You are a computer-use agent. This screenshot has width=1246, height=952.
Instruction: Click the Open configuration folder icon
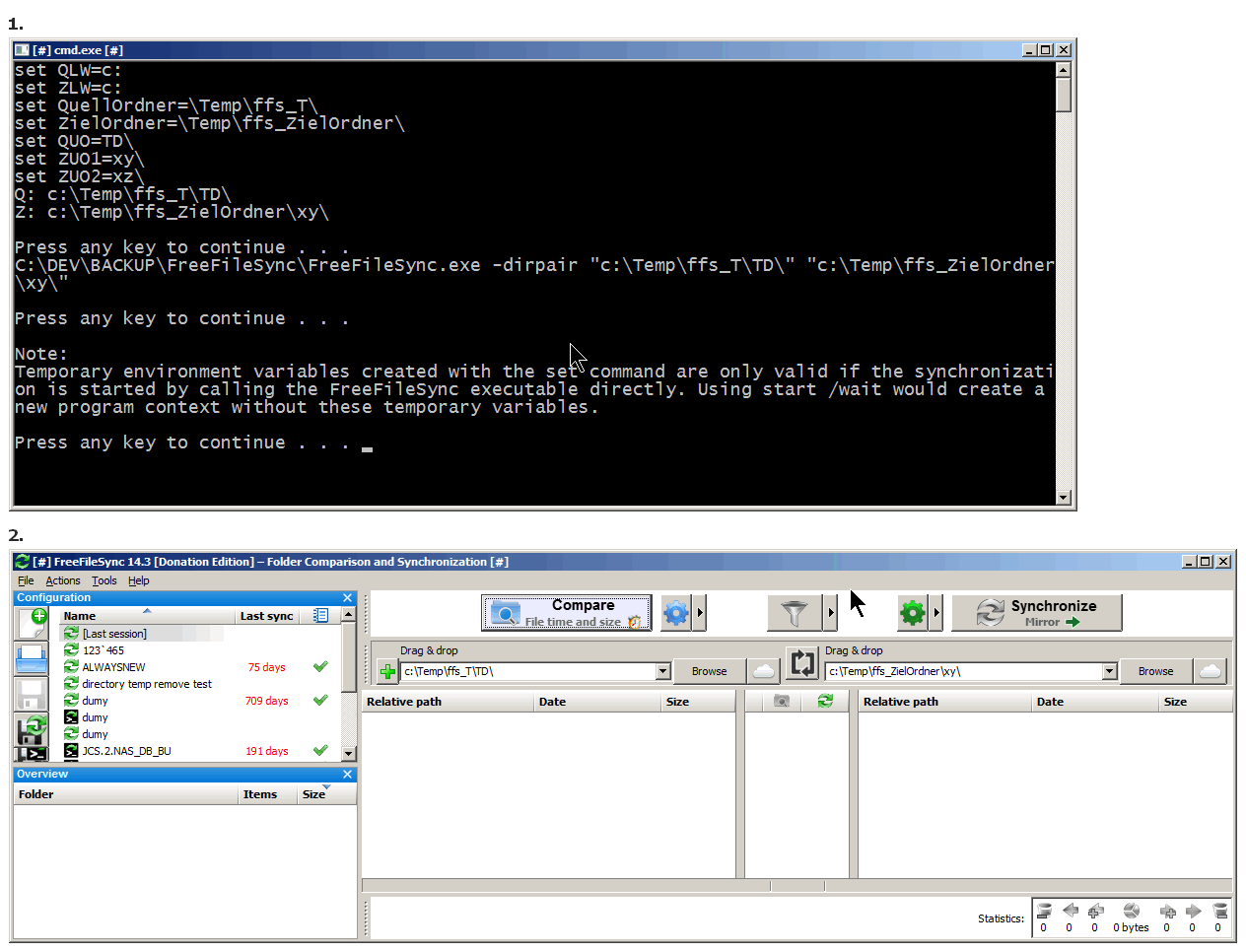(32, 658)
